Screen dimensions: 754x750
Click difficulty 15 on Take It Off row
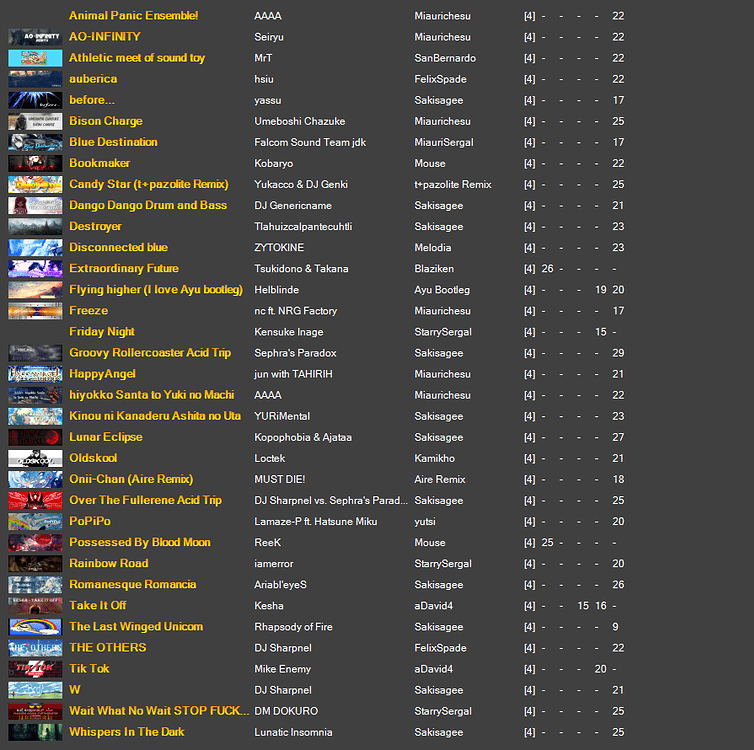(x=583, y=606)
